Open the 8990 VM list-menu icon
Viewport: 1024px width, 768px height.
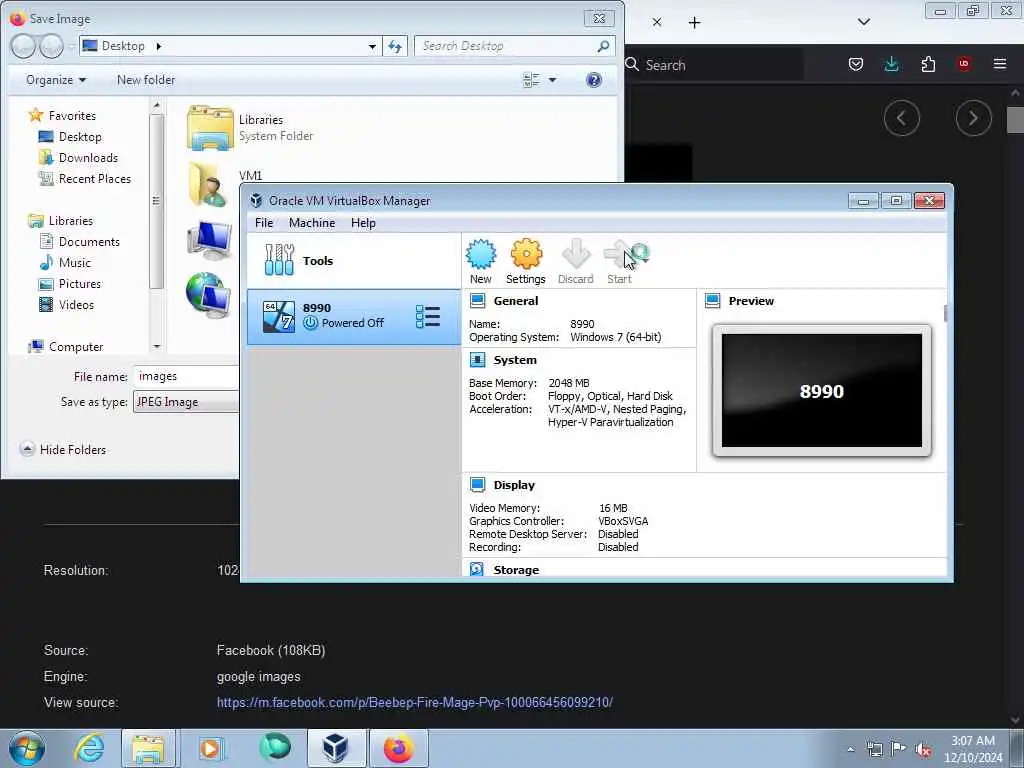[428, 317]
